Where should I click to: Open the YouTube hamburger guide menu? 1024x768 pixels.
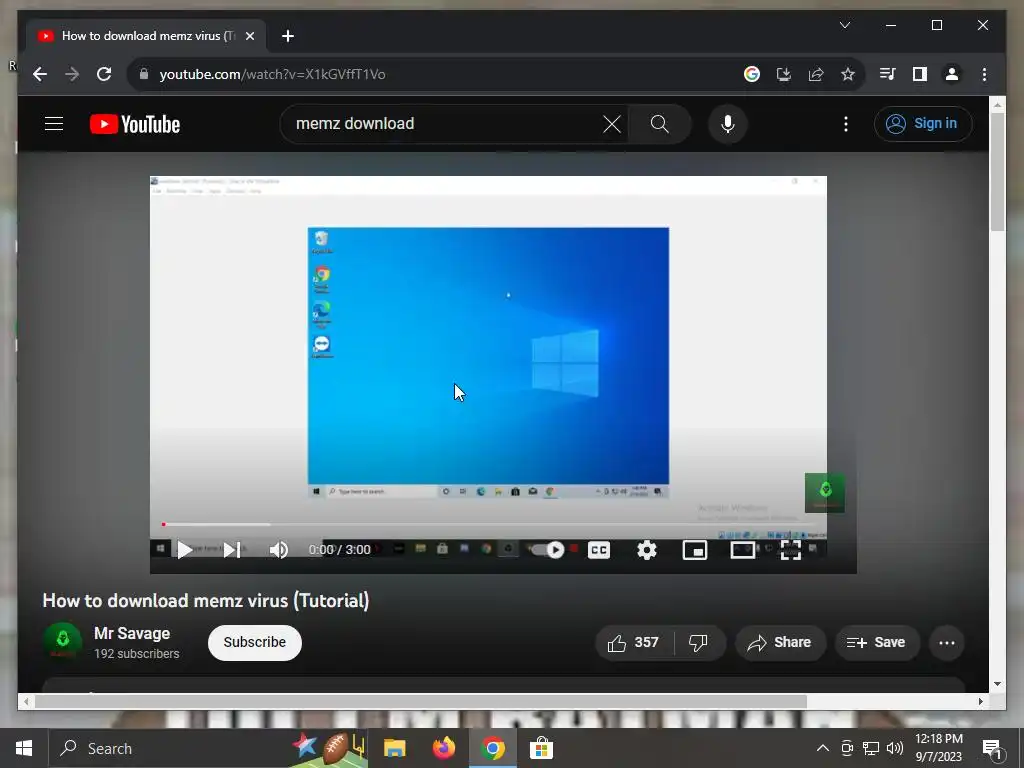coord(54,123)
